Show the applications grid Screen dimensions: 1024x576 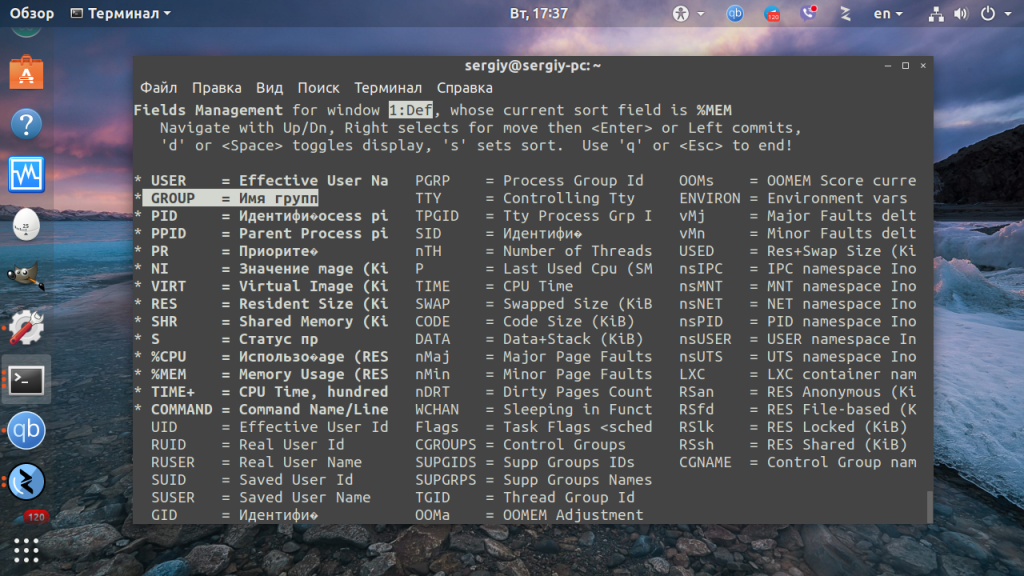(26, 551)
